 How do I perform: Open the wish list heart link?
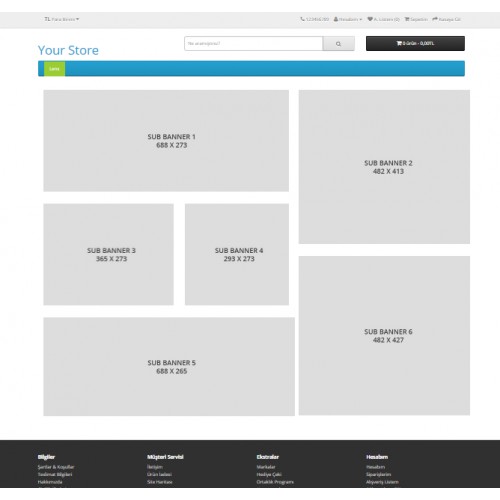[x=383, y=19]
